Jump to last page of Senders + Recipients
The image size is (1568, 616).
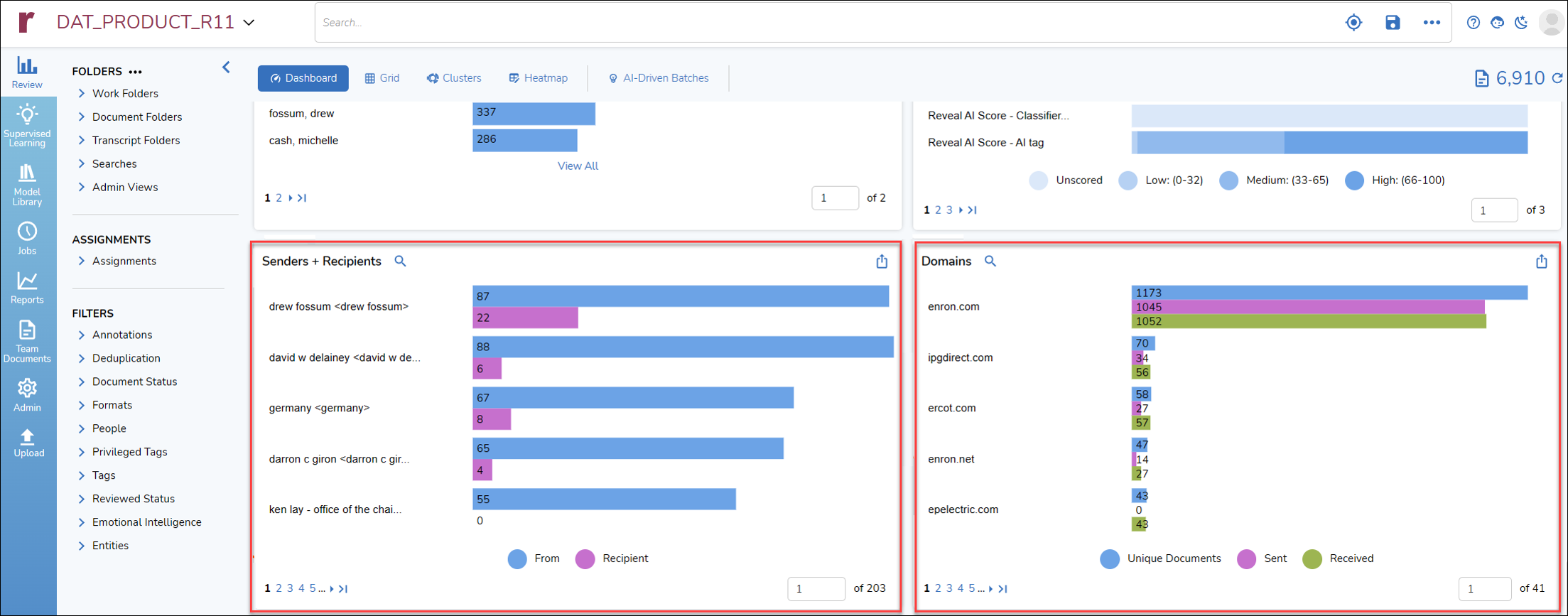click(343, 588)
